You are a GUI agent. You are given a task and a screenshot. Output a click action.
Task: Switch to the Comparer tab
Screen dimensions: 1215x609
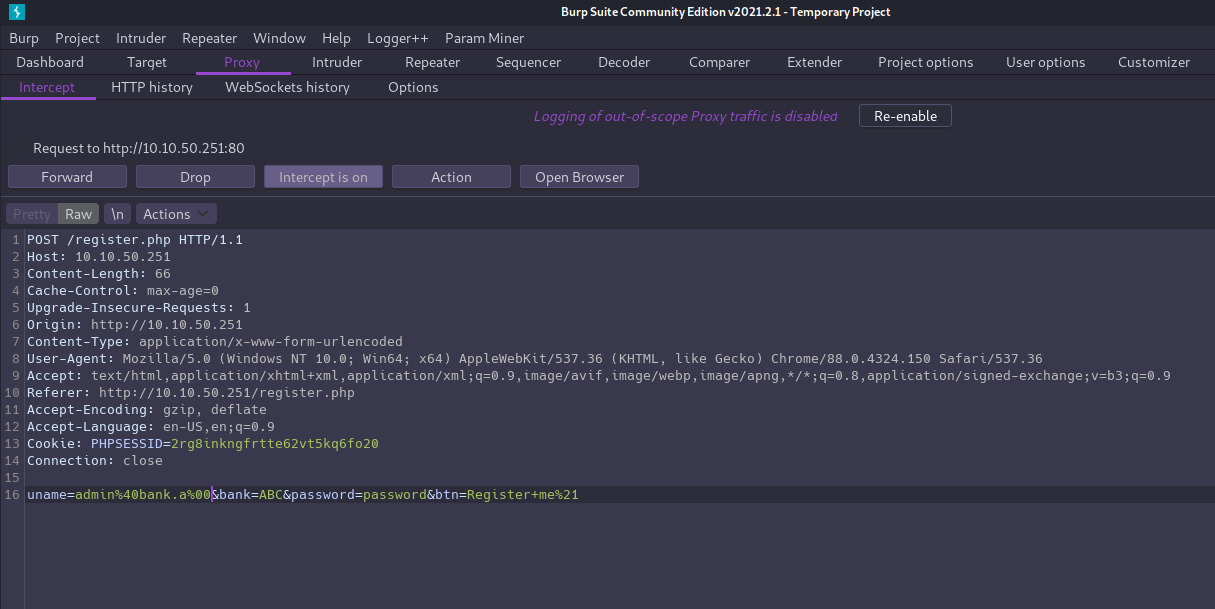719,62
